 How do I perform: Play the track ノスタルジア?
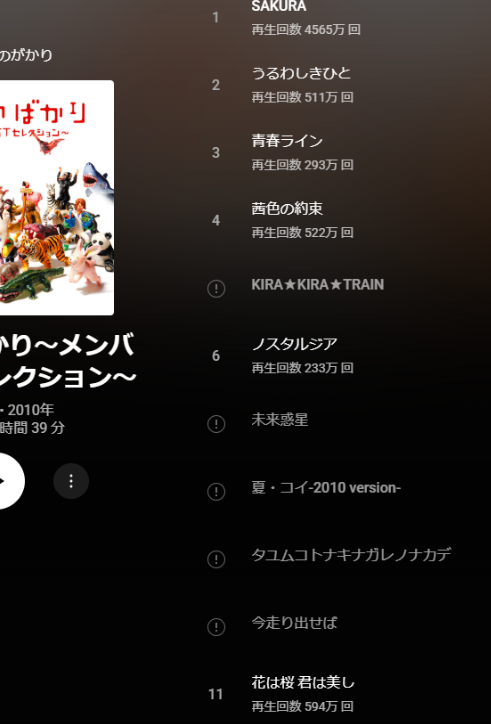[x=294, y=344]
